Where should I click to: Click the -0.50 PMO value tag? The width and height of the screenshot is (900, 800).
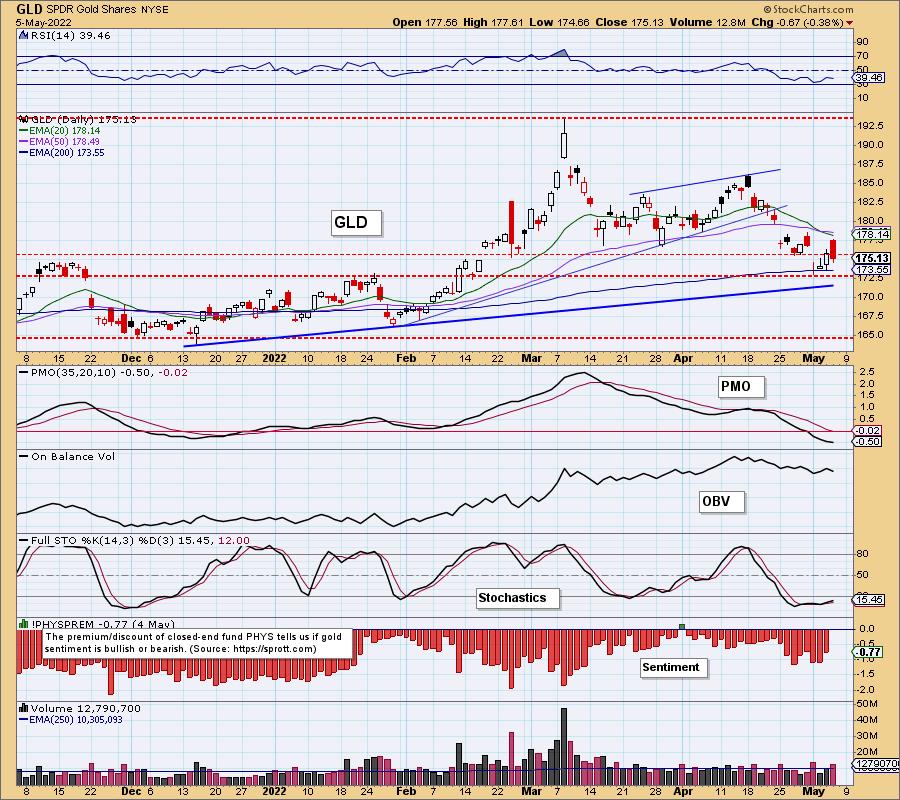867,441
